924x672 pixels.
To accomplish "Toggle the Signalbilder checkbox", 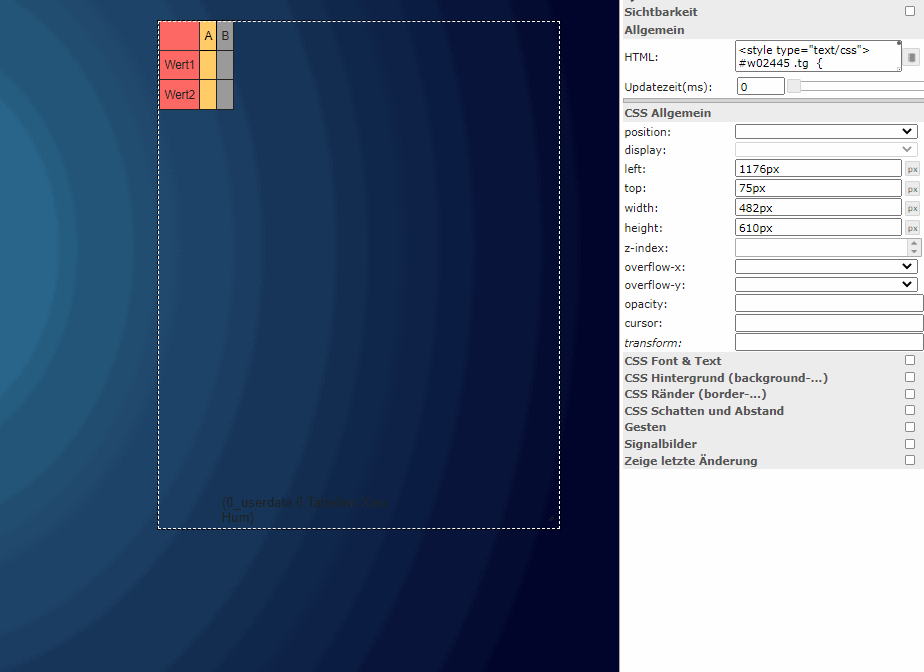I will click(x=909, y=443).
